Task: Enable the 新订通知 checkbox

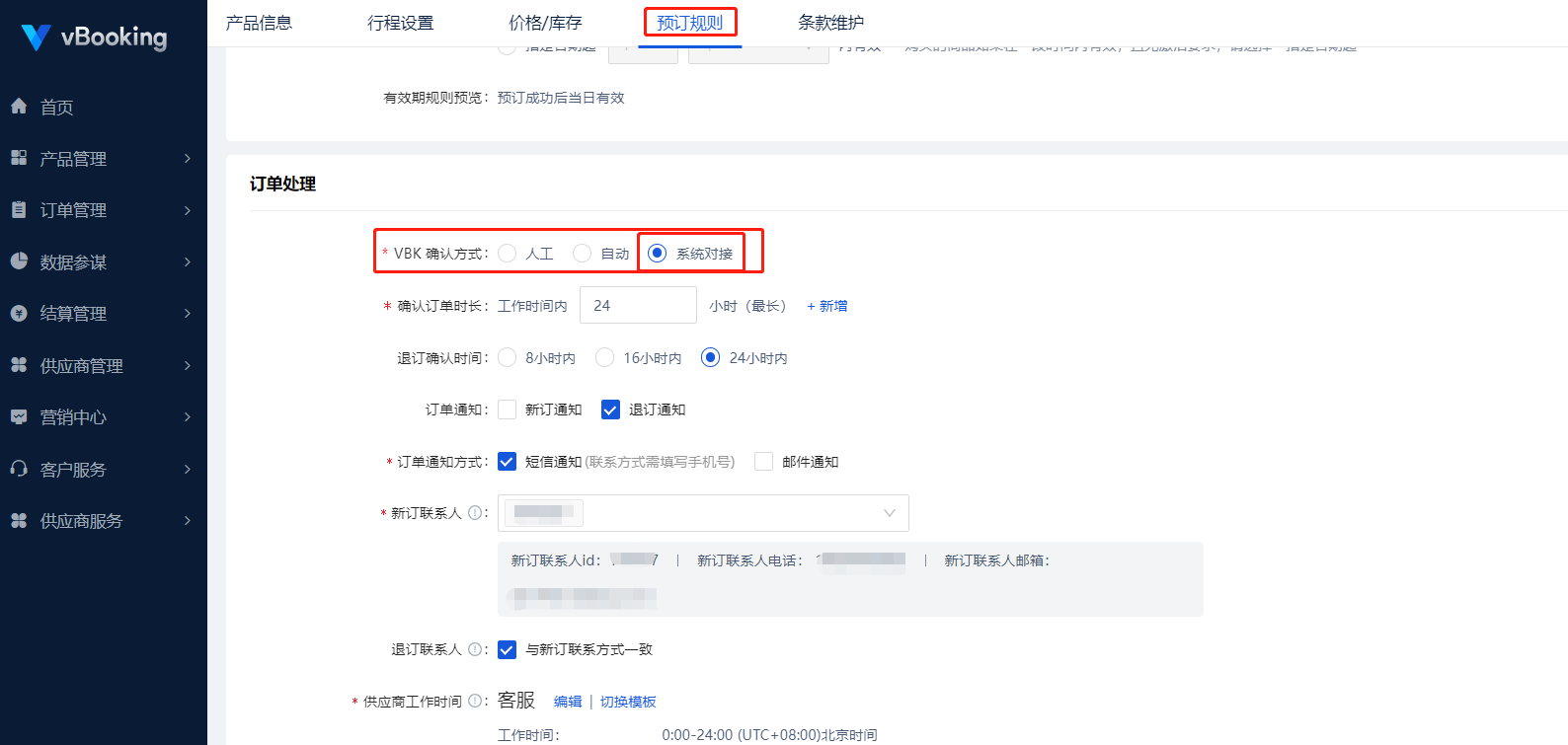Action: coord(508,410)
